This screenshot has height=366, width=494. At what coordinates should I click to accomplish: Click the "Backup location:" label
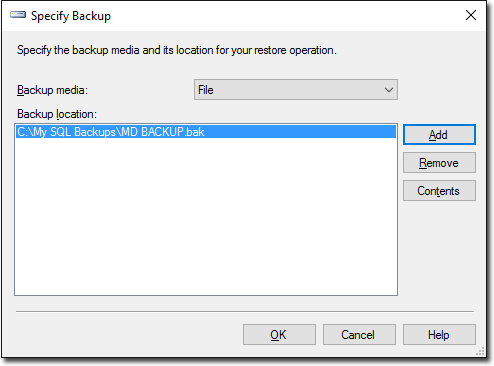57,114
